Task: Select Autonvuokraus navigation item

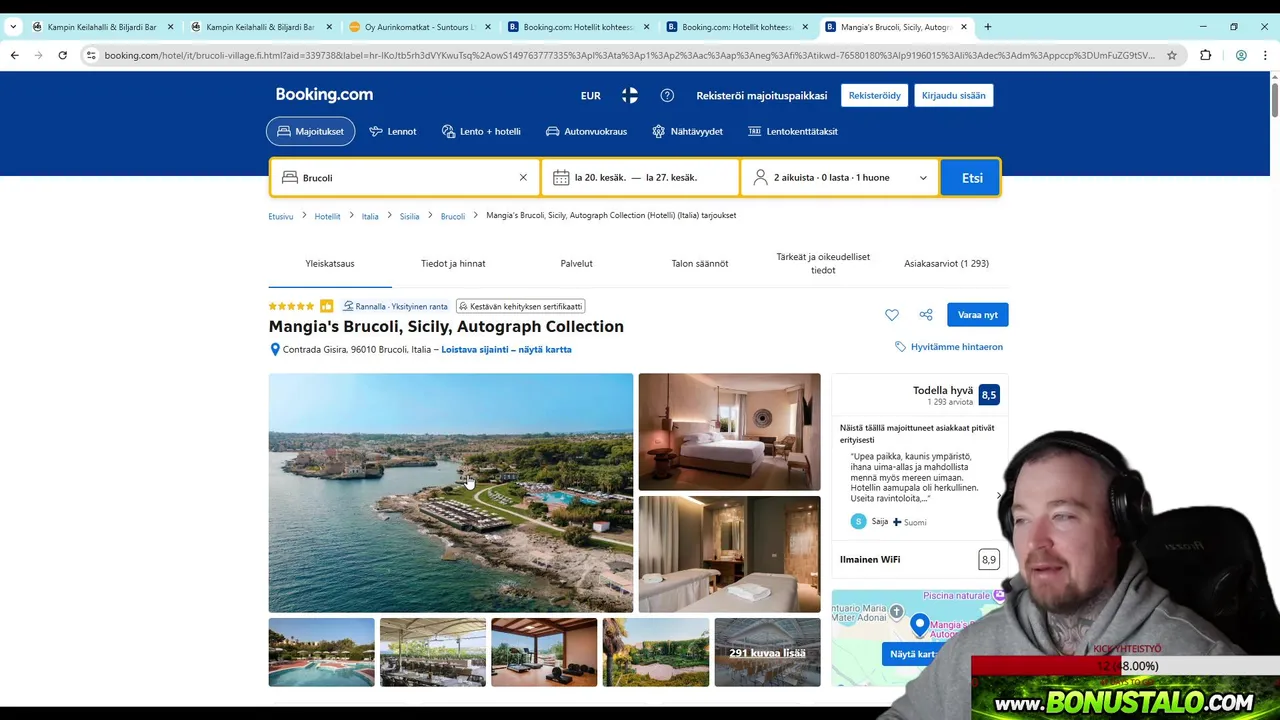Action: tap(586, 131)
